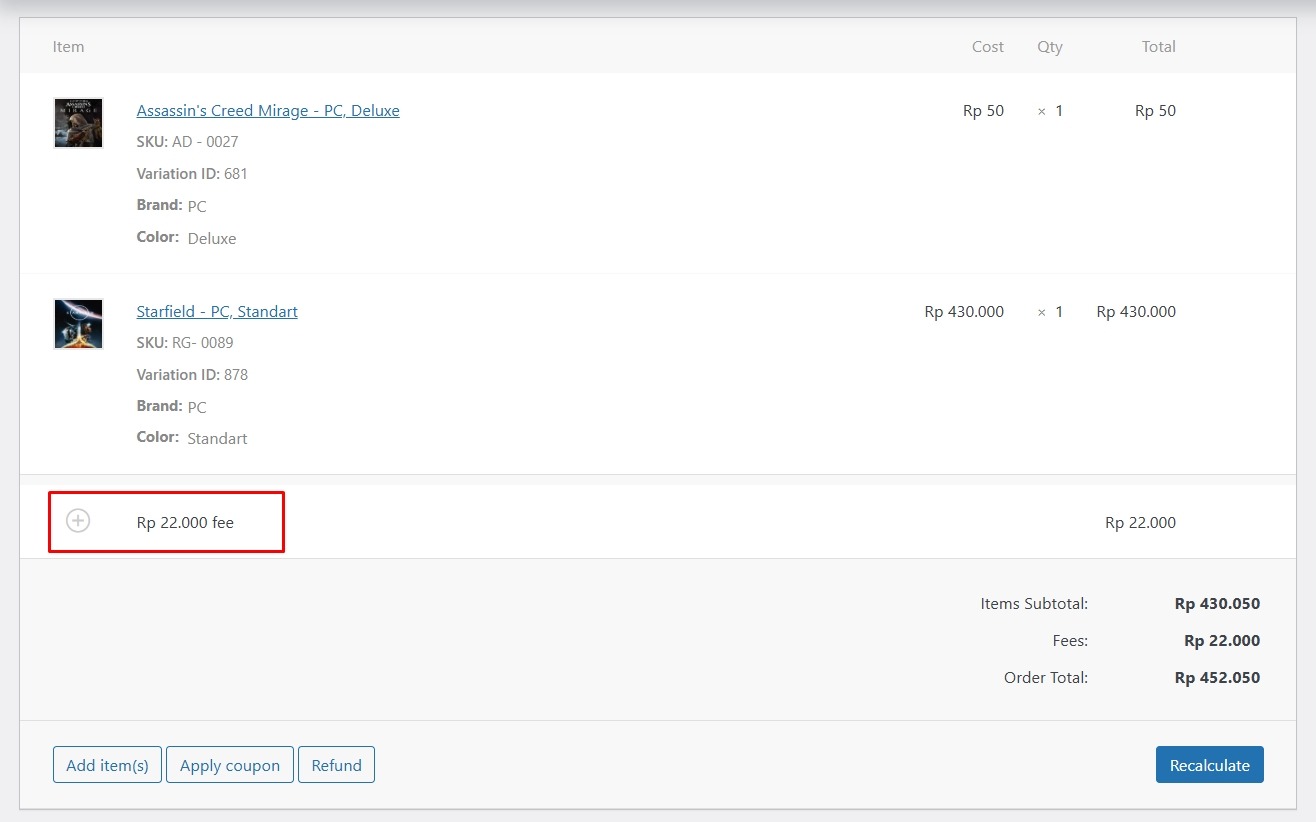Click the Qty column header
Image resolution: width=1316 pixels, height=822 pixels.
(1050, 47)
